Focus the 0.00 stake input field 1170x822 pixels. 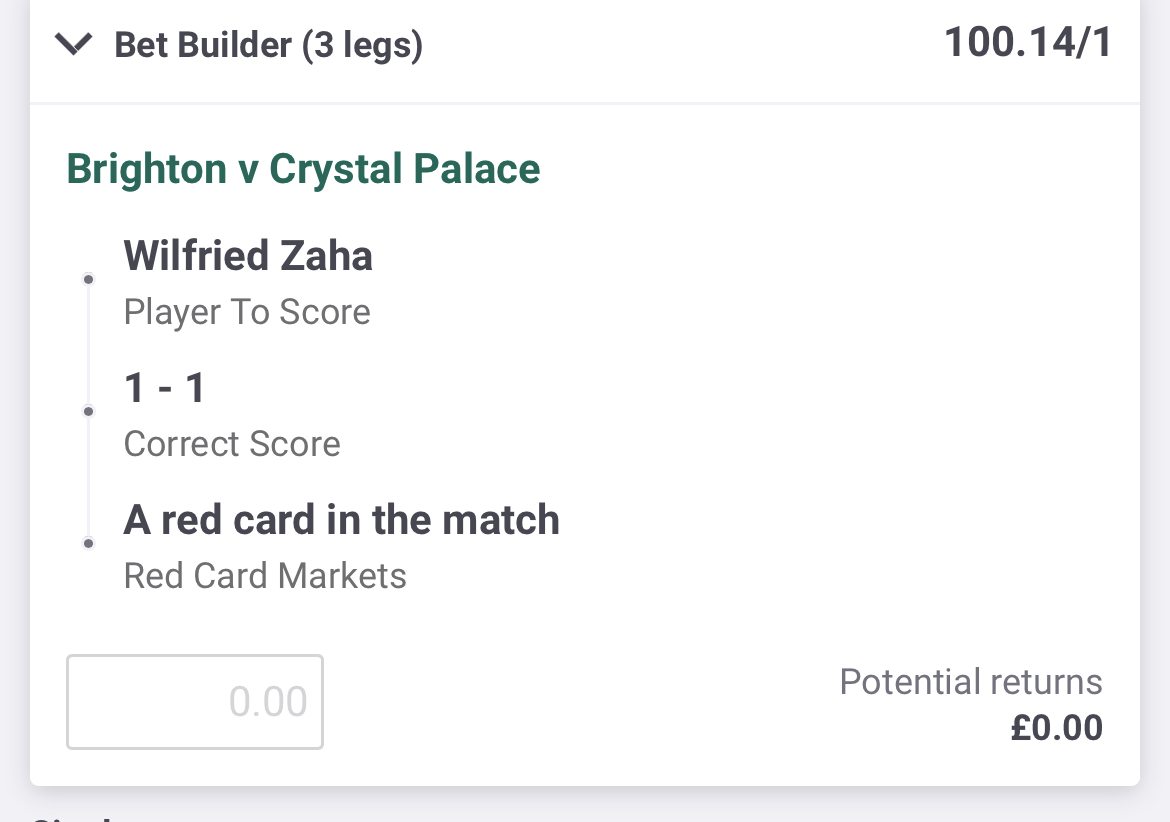click(x=195, y=702)
